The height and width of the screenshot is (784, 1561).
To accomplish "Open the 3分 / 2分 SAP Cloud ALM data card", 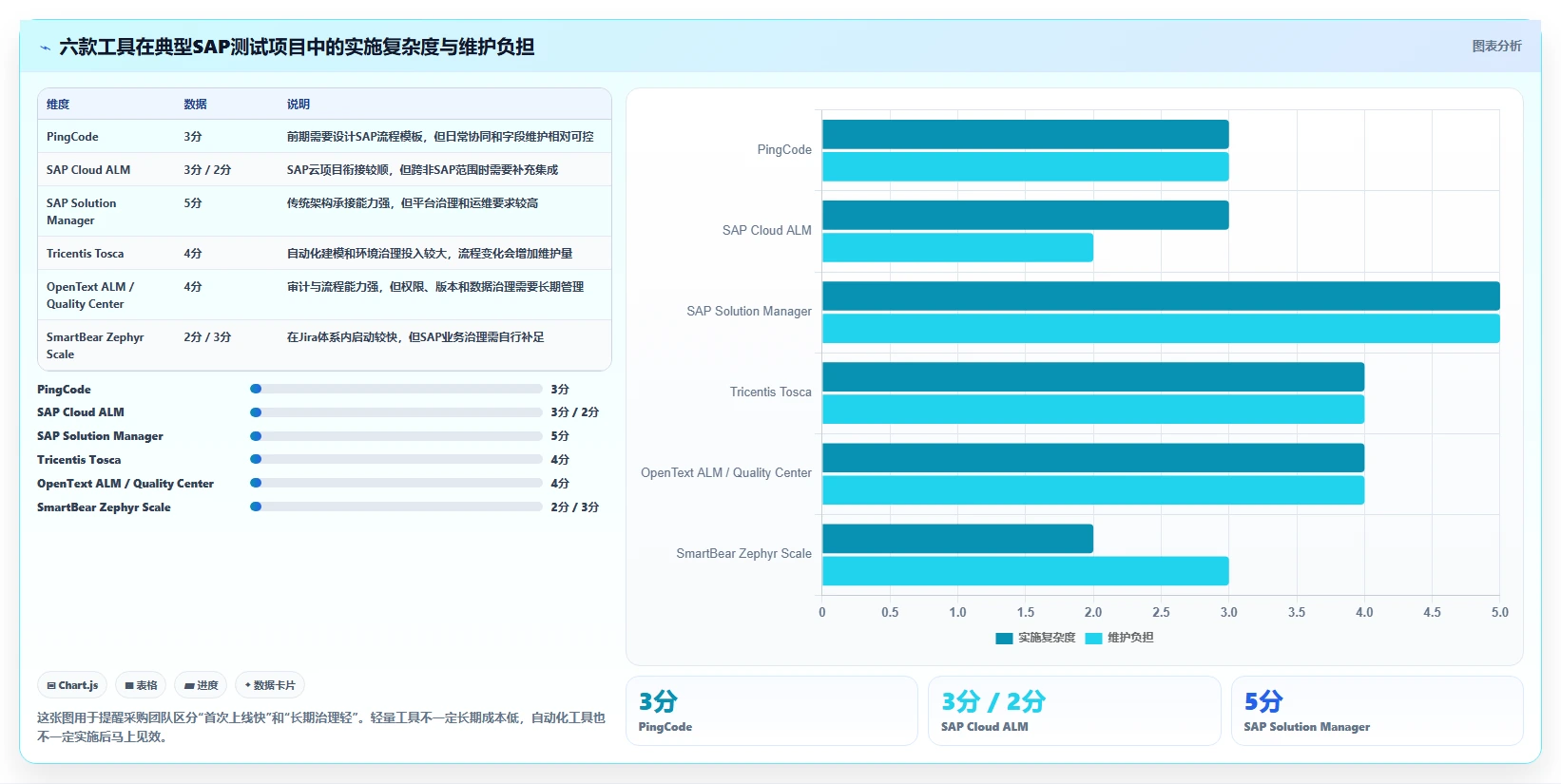I will [x=1074, y=711].
